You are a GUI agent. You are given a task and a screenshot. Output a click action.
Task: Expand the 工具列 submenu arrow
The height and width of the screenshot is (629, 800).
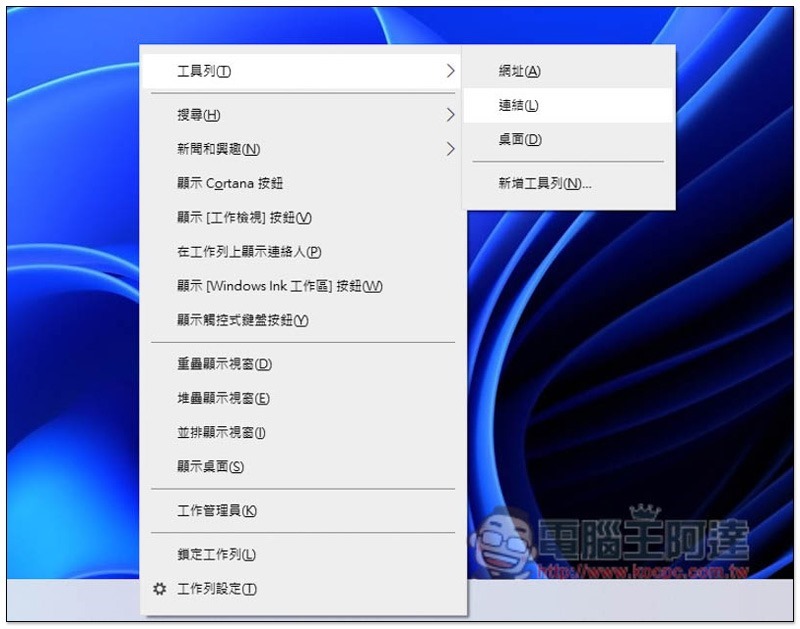(x=450, y=71)
